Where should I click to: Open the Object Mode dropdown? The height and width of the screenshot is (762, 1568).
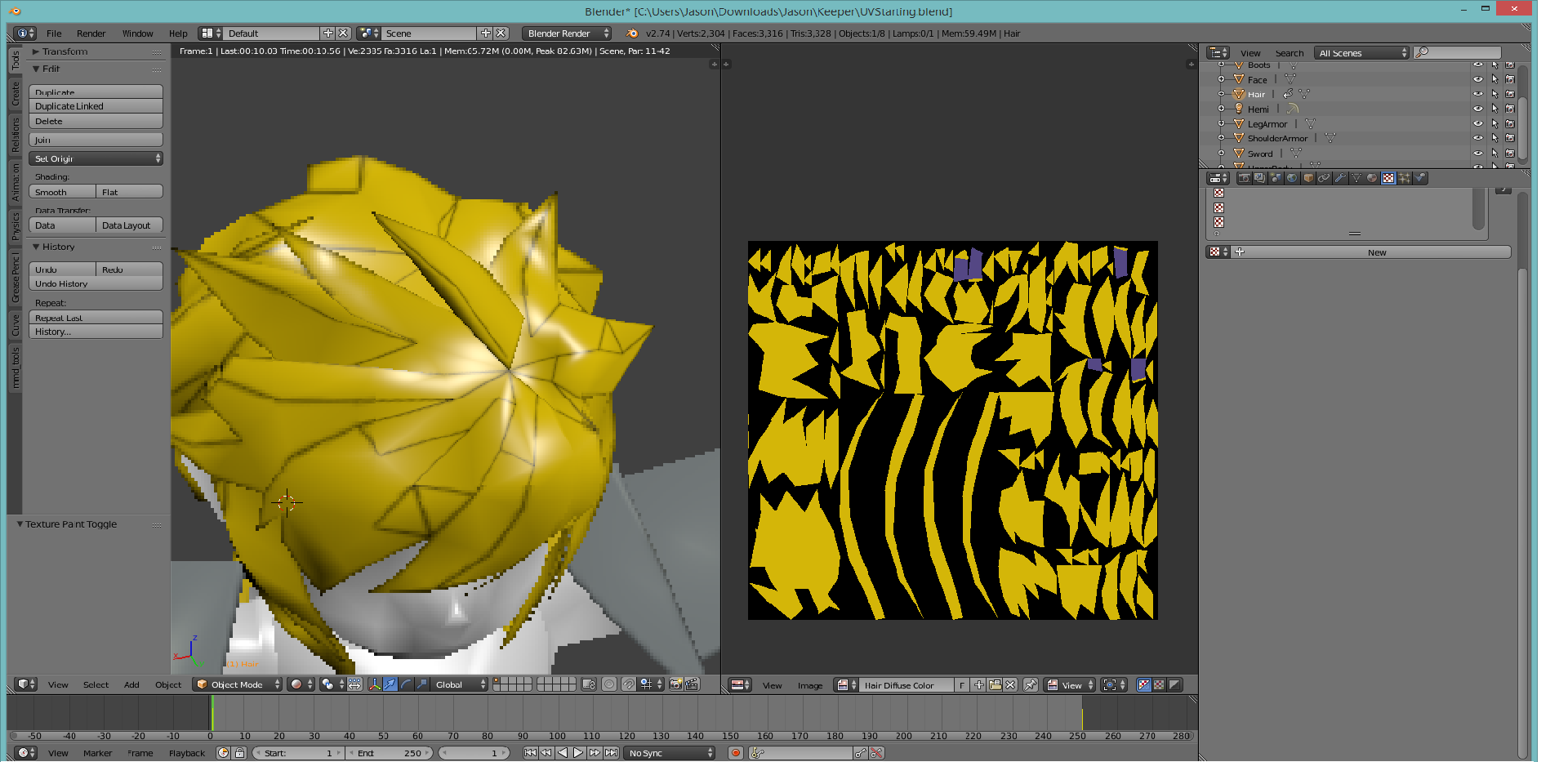pyautogui.click(x=238, y=684)
